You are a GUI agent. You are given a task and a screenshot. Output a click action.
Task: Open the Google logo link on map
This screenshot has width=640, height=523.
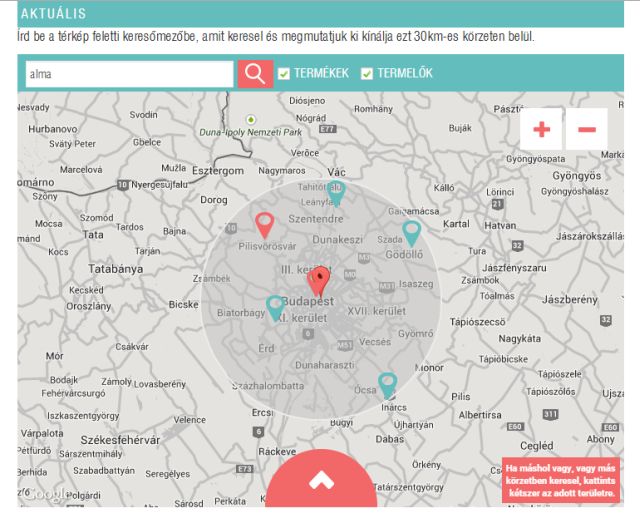coord(46,494)
